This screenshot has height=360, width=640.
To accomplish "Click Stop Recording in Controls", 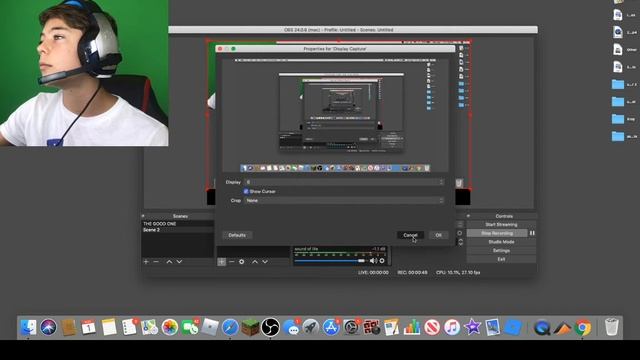I will tap(497, 233).
